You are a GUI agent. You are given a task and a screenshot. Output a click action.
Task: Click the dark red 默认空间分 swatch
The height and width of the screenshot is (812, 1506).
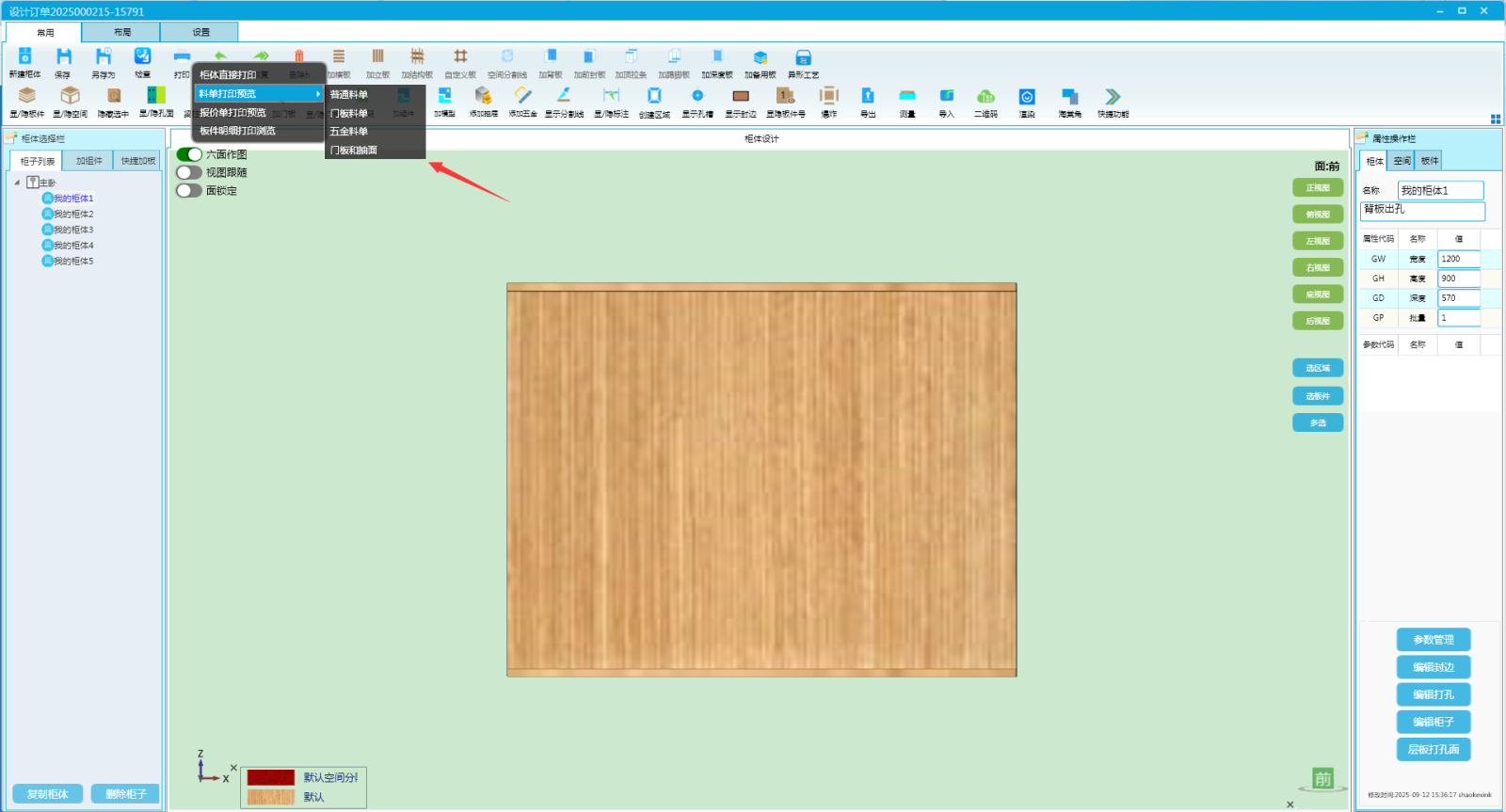tap(271, 777)
